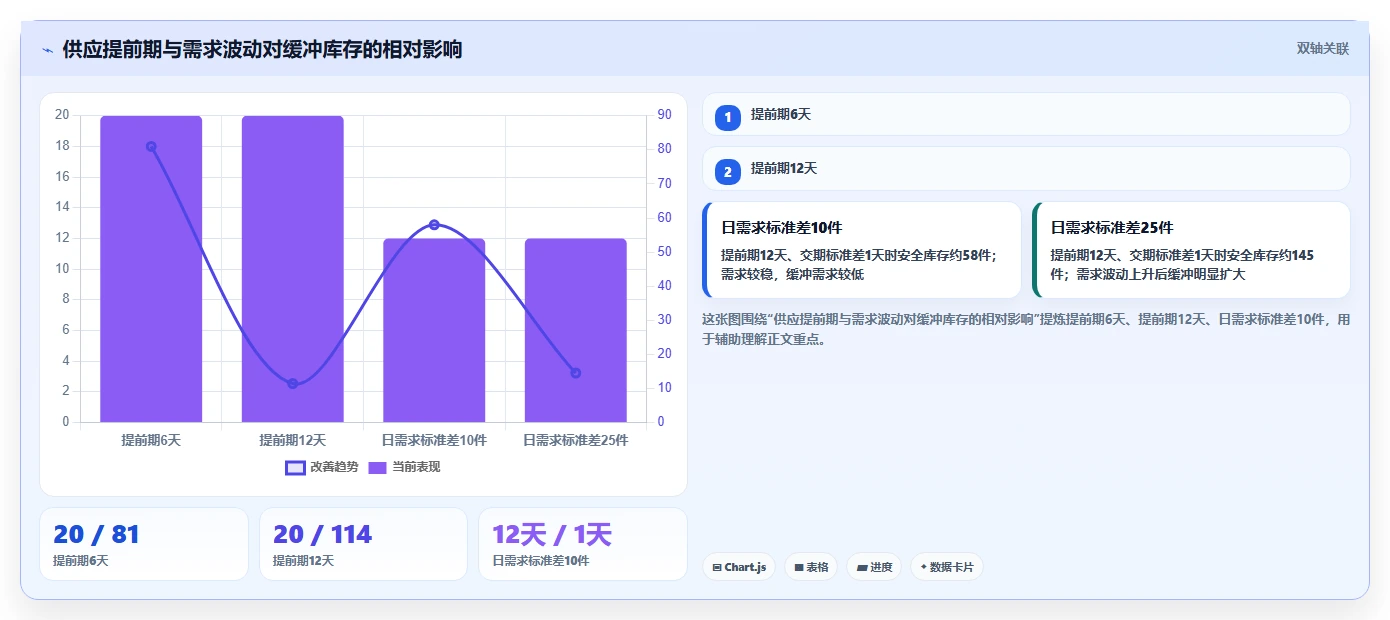Click the x-axis label 日需求标准差25件
This screenshot has height=620, width=1390.
coord(576,440)
